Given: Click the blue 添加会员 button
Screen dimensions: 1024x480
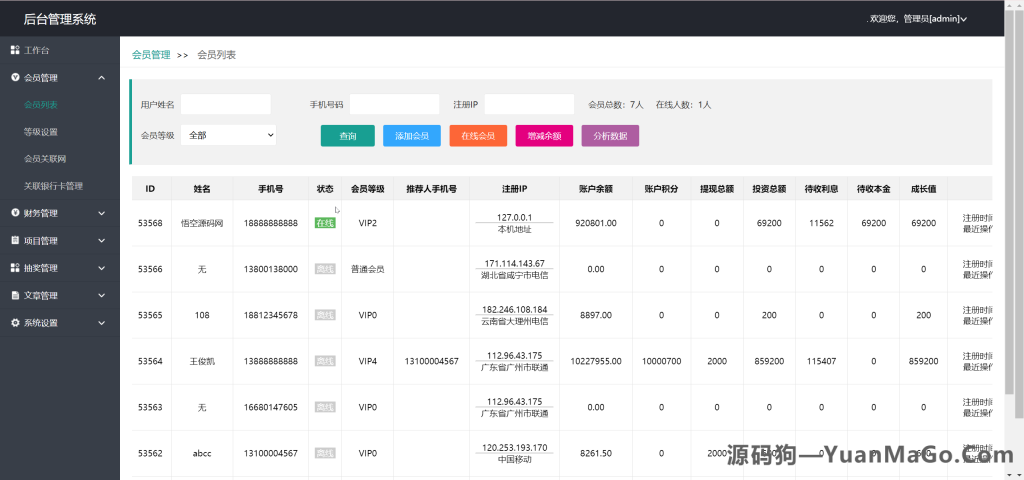Looking at the screenshot, I should pyautogui.click(x=411, y=136).
